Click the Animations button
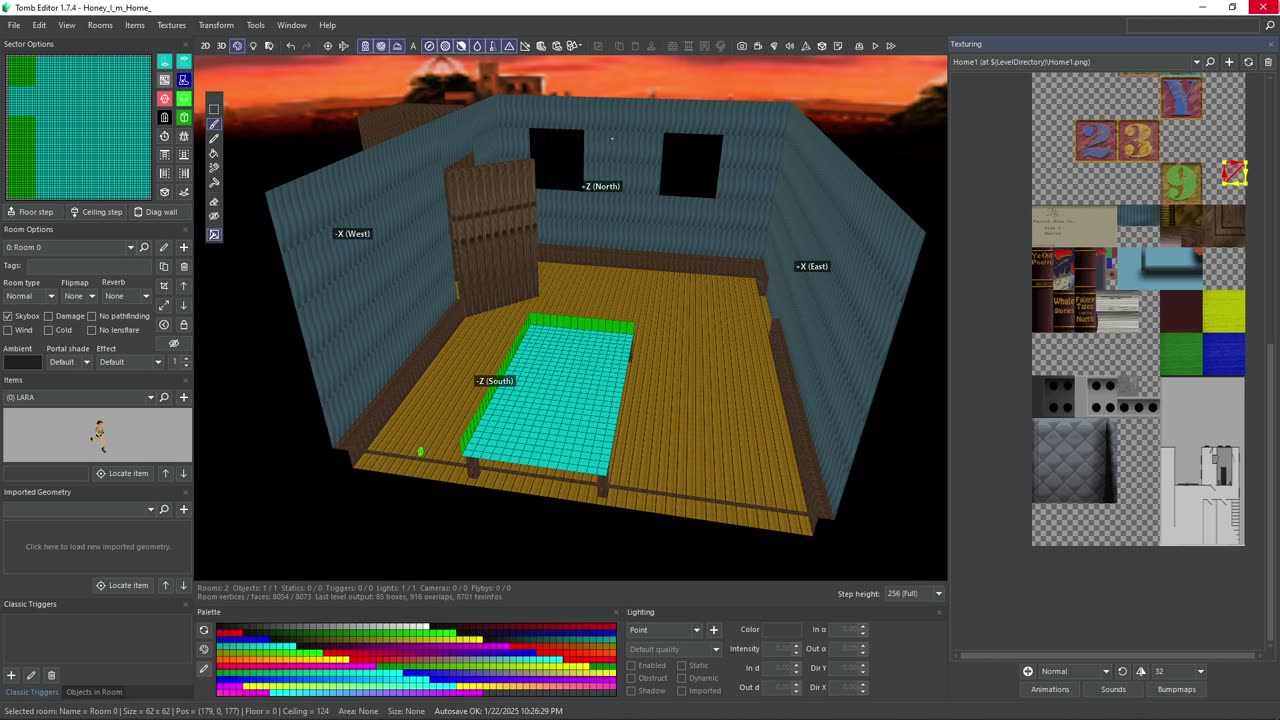Screen dimensions: 1280x720 [x=1050, y=689]
